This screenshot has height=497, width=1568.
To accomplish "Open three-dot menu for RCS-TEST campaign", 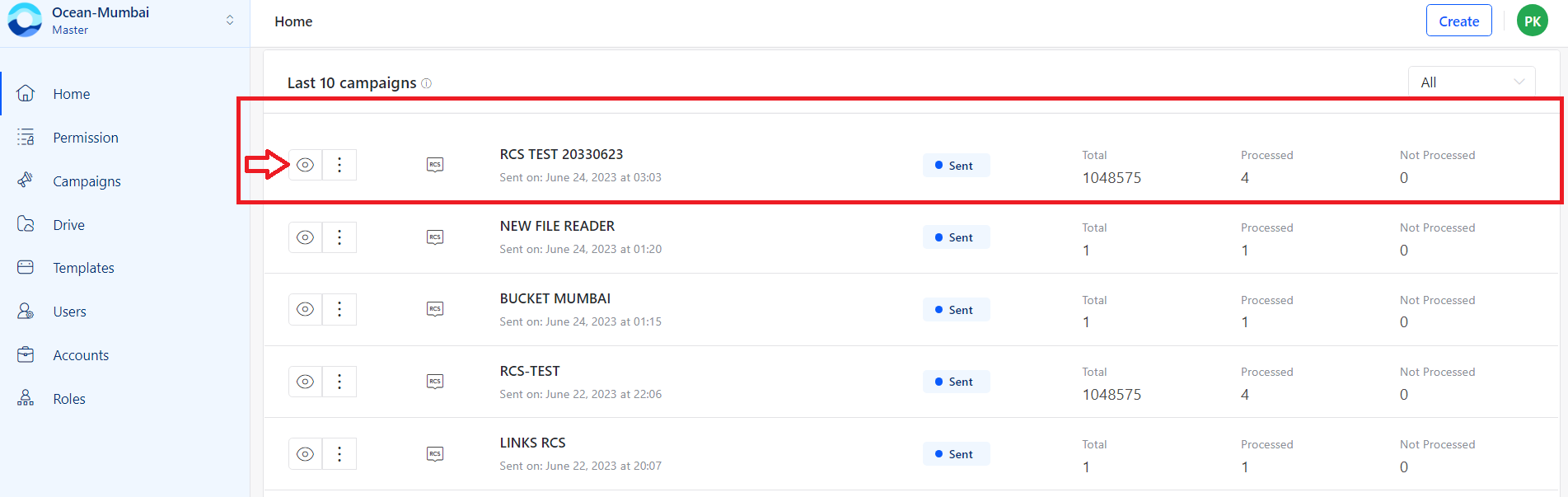I will [339, 382].
